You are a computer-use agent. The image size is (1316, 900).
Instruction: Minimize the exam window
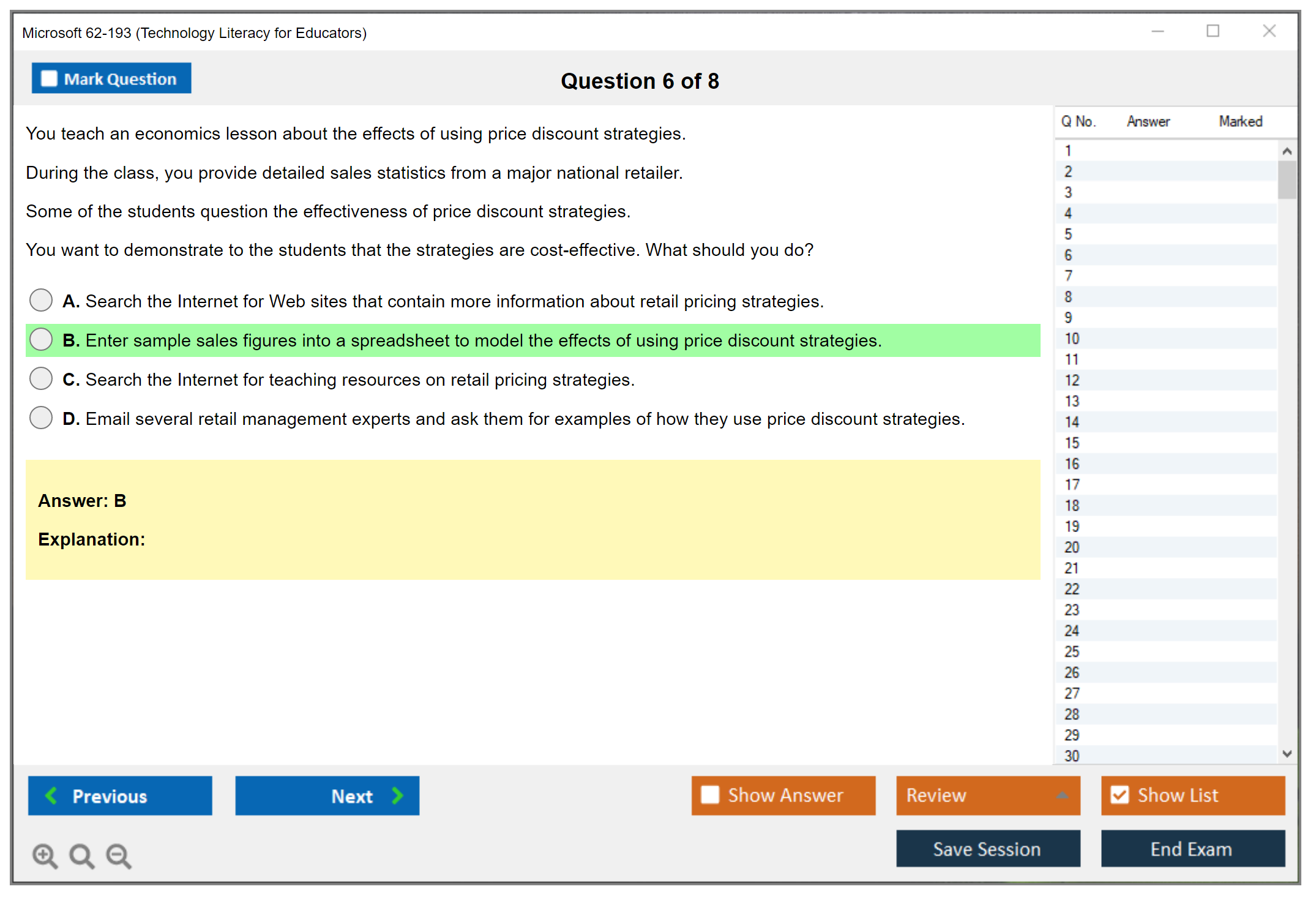[1157, 31]
